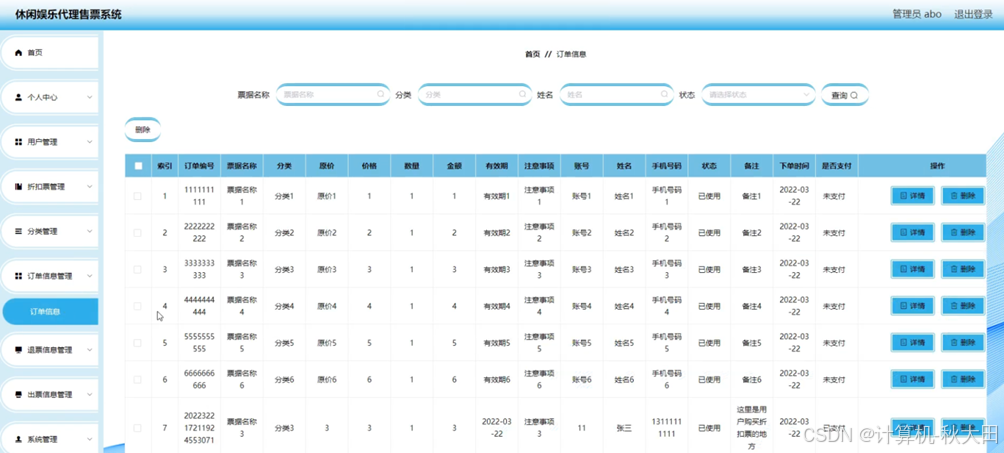This screenshot has width=1004, height=453.
Task: Open 详情 for order 1111111111
Action: click(912, 196)
